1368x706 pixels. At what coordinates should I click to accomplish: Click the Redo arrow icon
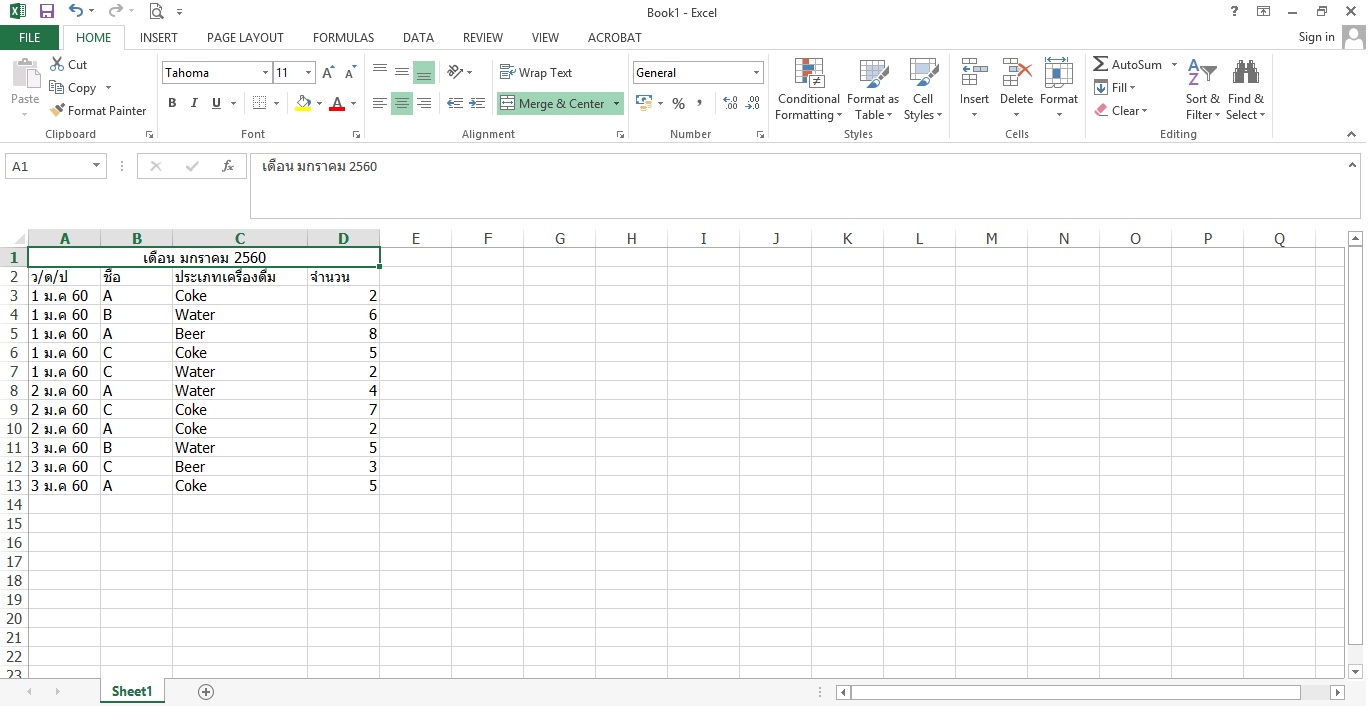tap(115, 12)
